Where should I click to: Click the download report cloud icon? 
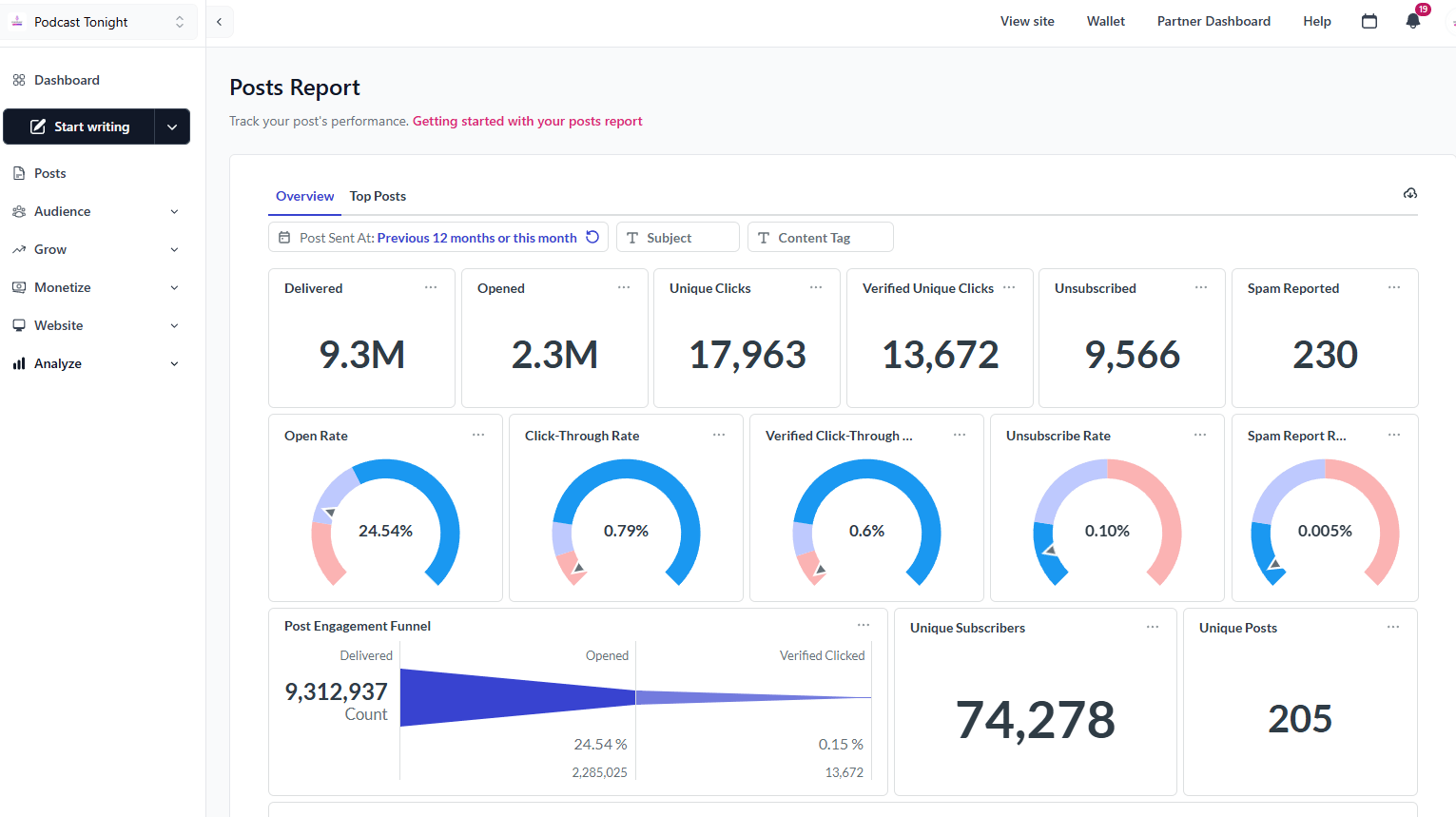[1410, 194]
